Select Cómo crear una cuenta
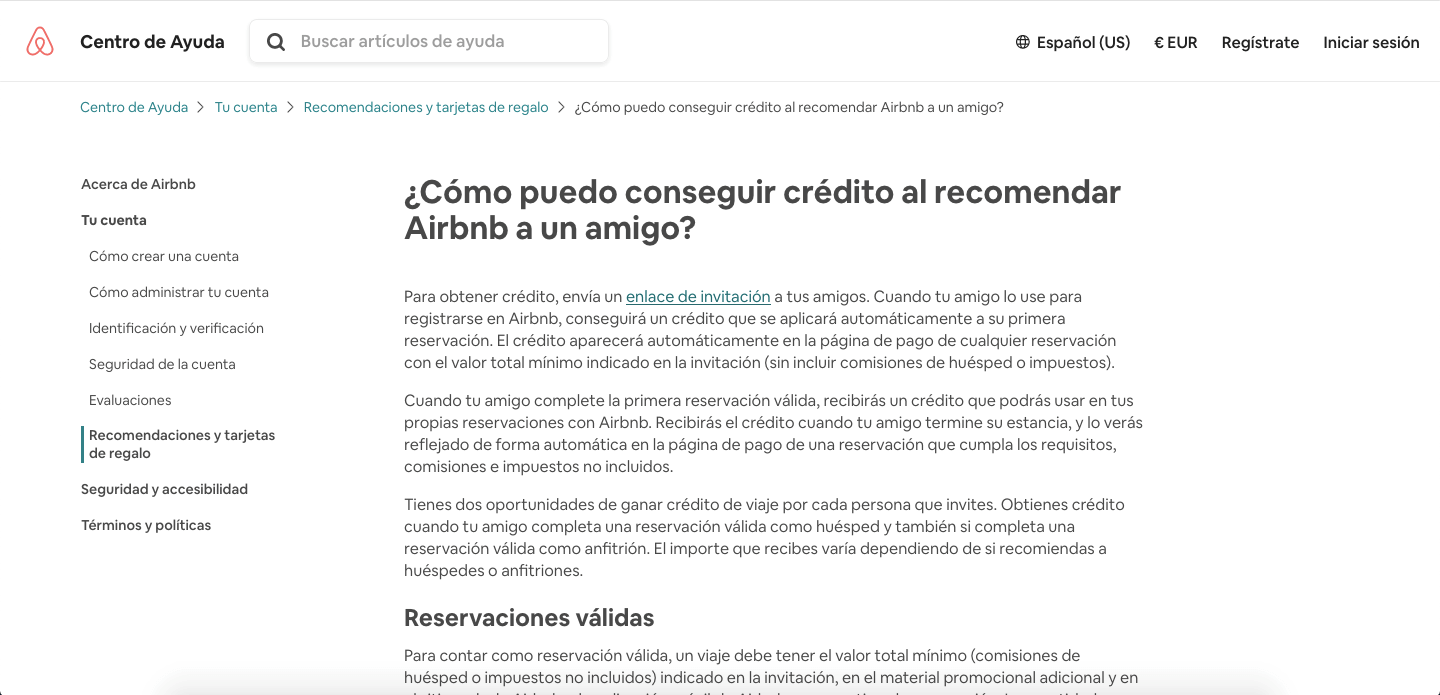This screenshot has height=695, width=1440. coord(164,256)
